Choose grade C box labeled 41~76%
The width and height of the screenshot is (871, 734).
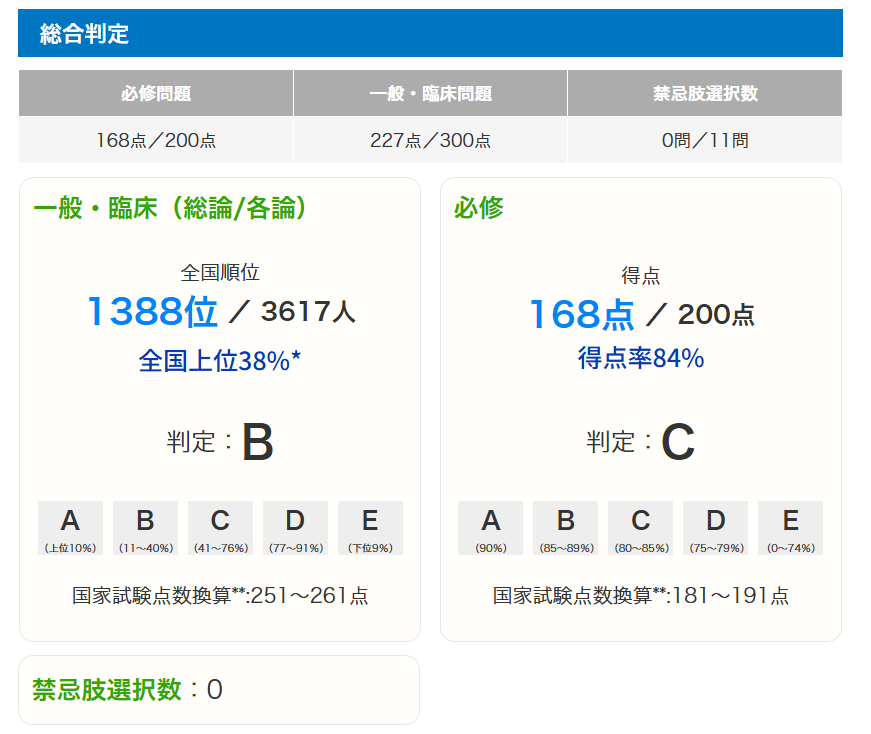click(220, 528)
